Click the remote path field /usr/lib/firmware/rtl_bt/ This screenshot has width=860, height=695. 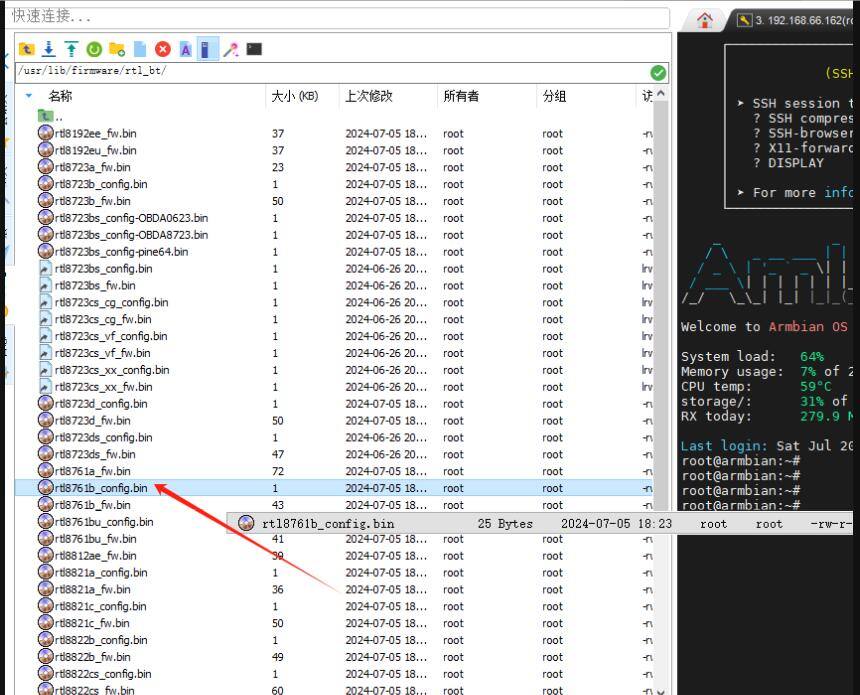tap(332, 72)
